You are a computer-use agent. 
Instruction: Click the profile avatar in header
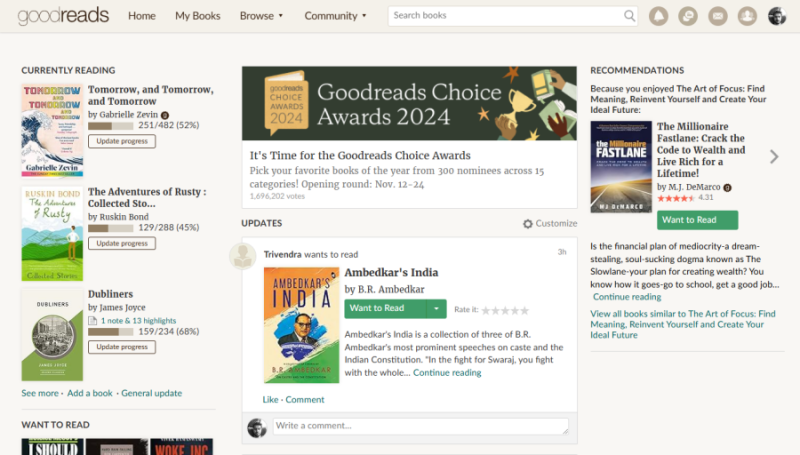[x=777, y=16]
